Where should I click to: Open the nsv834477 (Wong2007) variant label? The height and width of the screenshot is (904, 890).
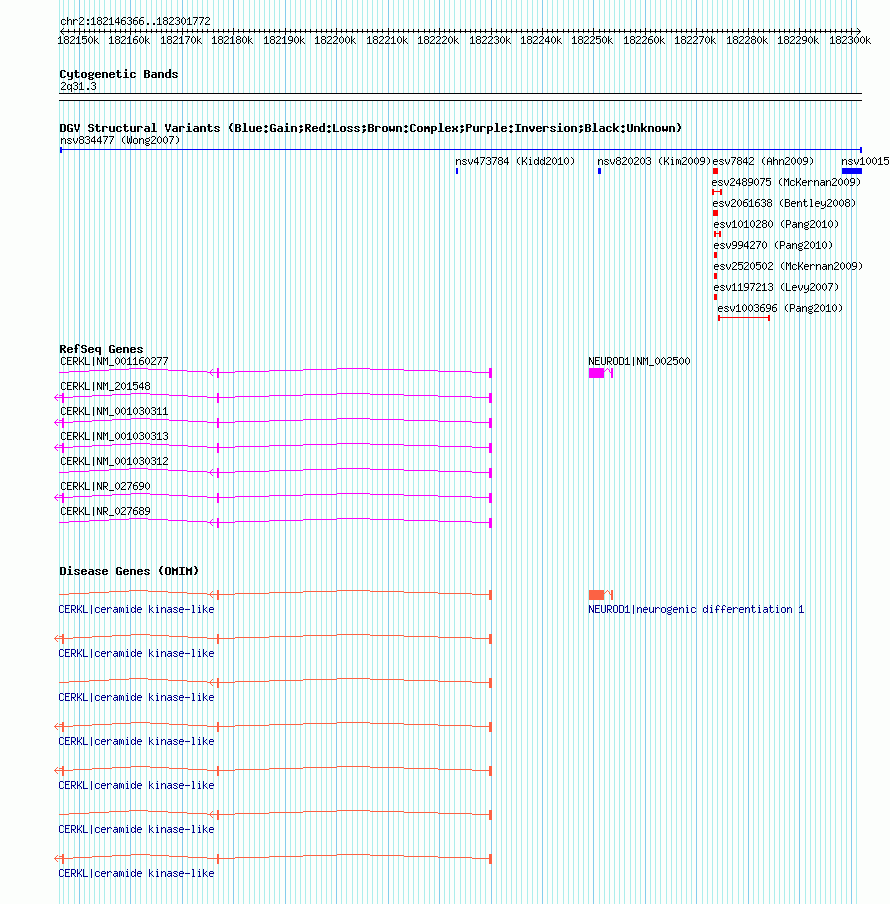(x=120, y=140)
